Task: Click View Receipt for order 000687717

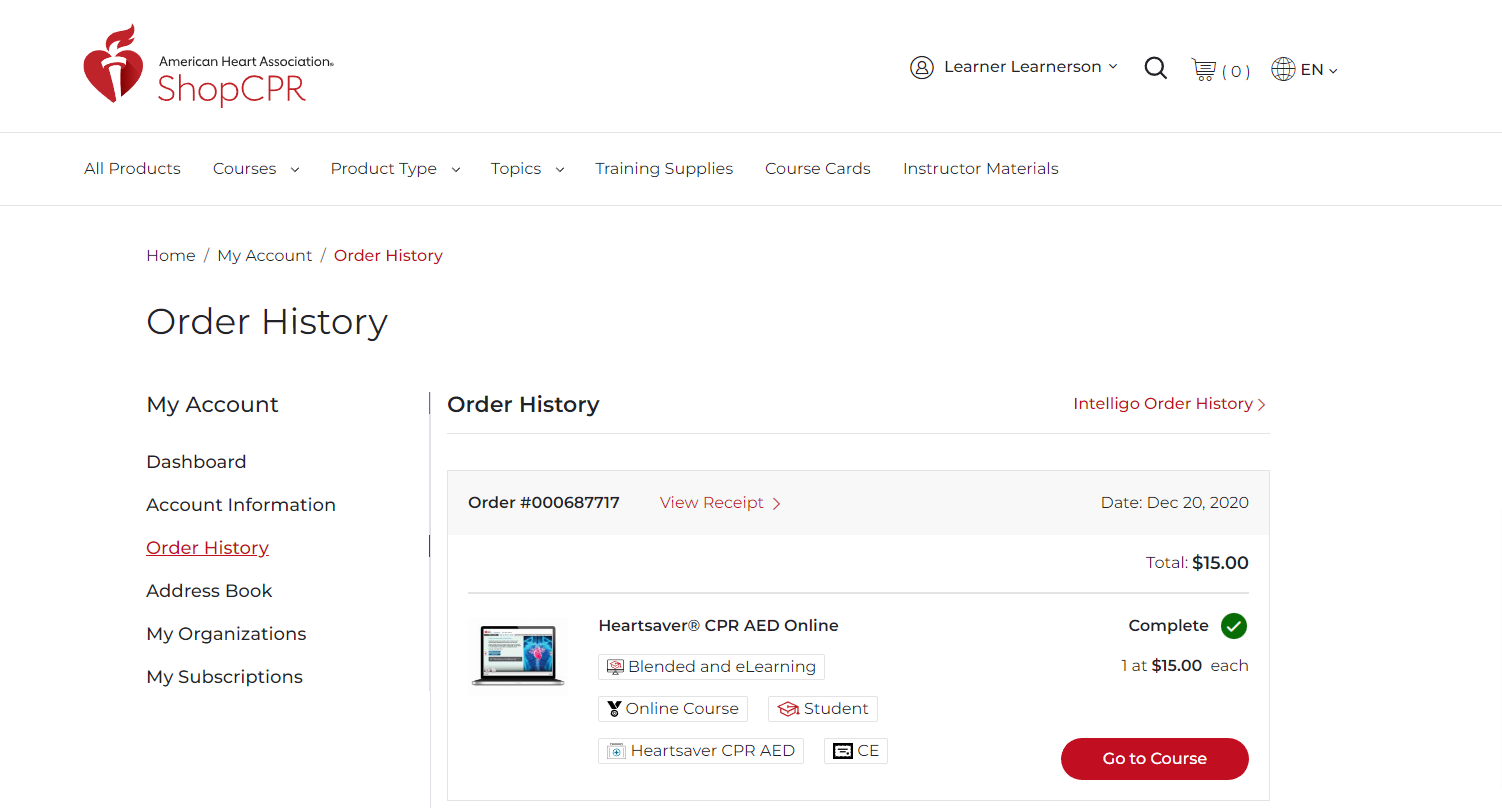Action: pyautogui.click(x=720, y=503)
